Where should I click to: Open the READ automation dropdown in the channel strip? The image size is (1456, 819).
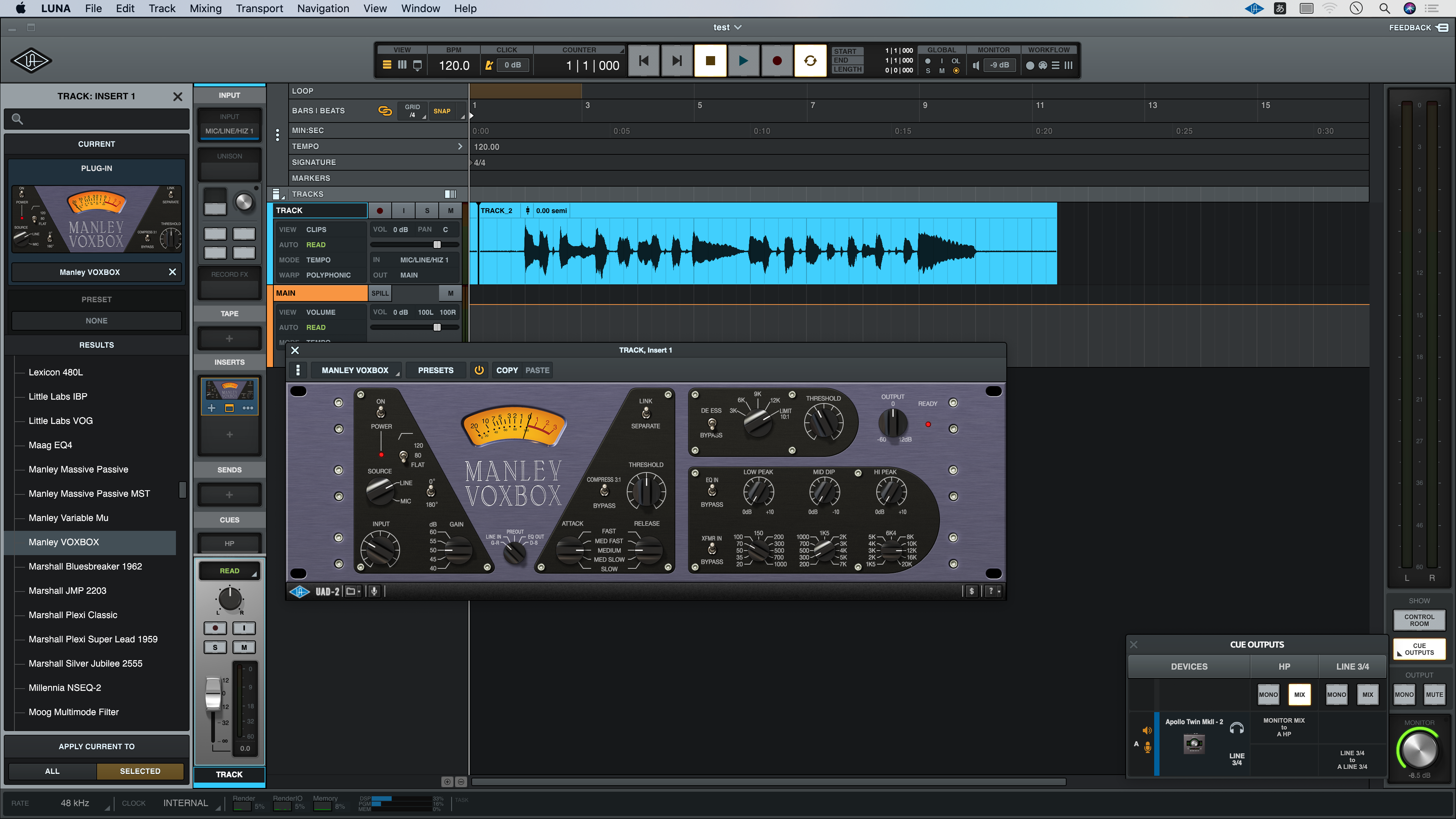point(229,571)
